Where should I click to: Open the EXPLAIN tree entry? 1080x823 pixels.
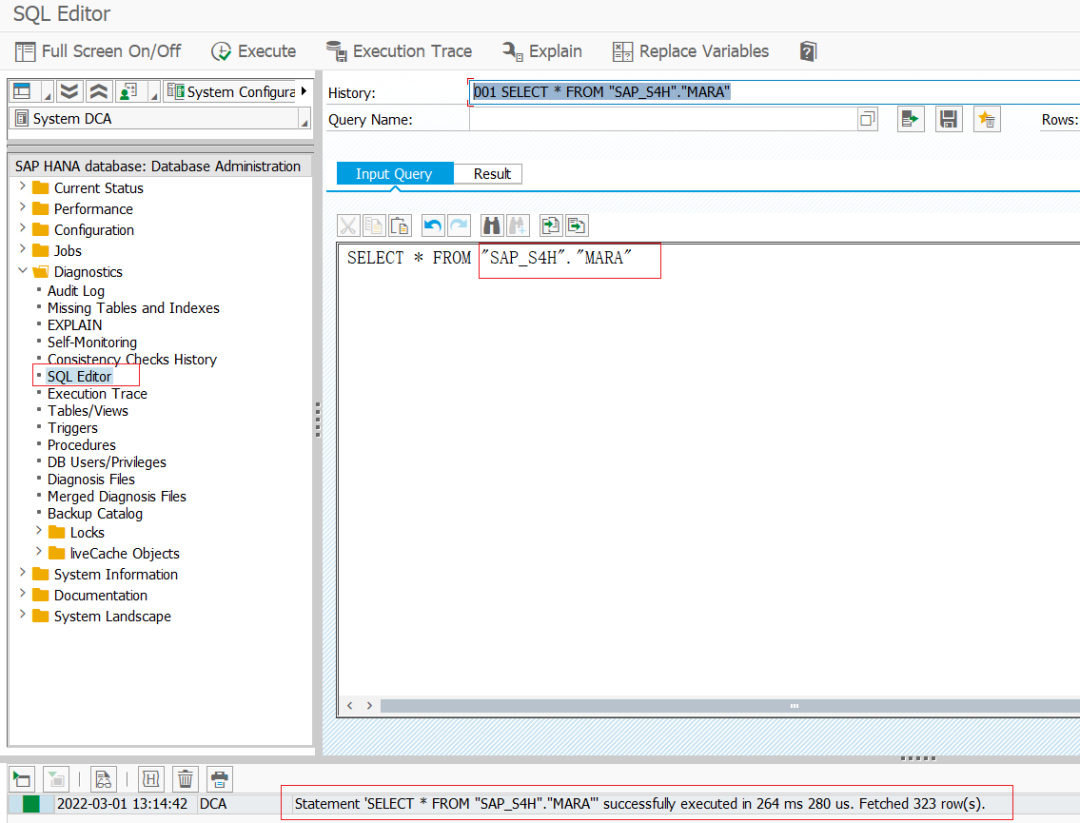[x=74, y=325]
